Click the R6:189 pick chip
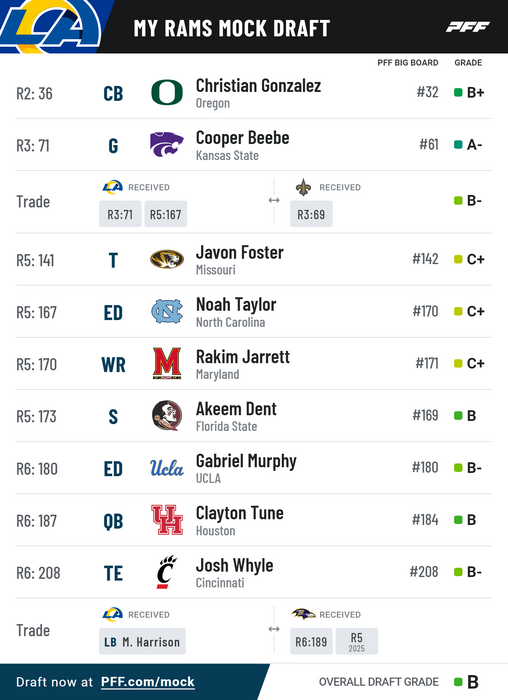 pyautogui.click(x=311, y=642)
